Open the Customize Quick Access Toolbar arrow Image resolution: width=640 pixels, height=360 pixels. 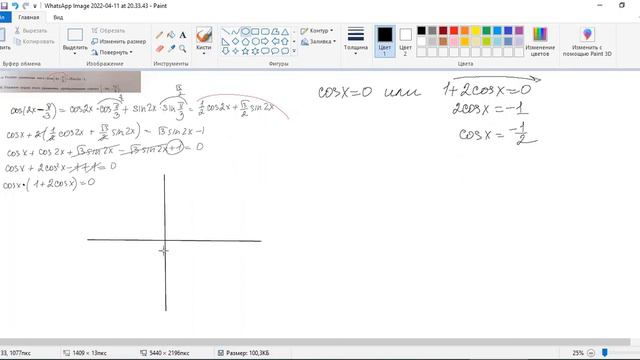(35, 6)
